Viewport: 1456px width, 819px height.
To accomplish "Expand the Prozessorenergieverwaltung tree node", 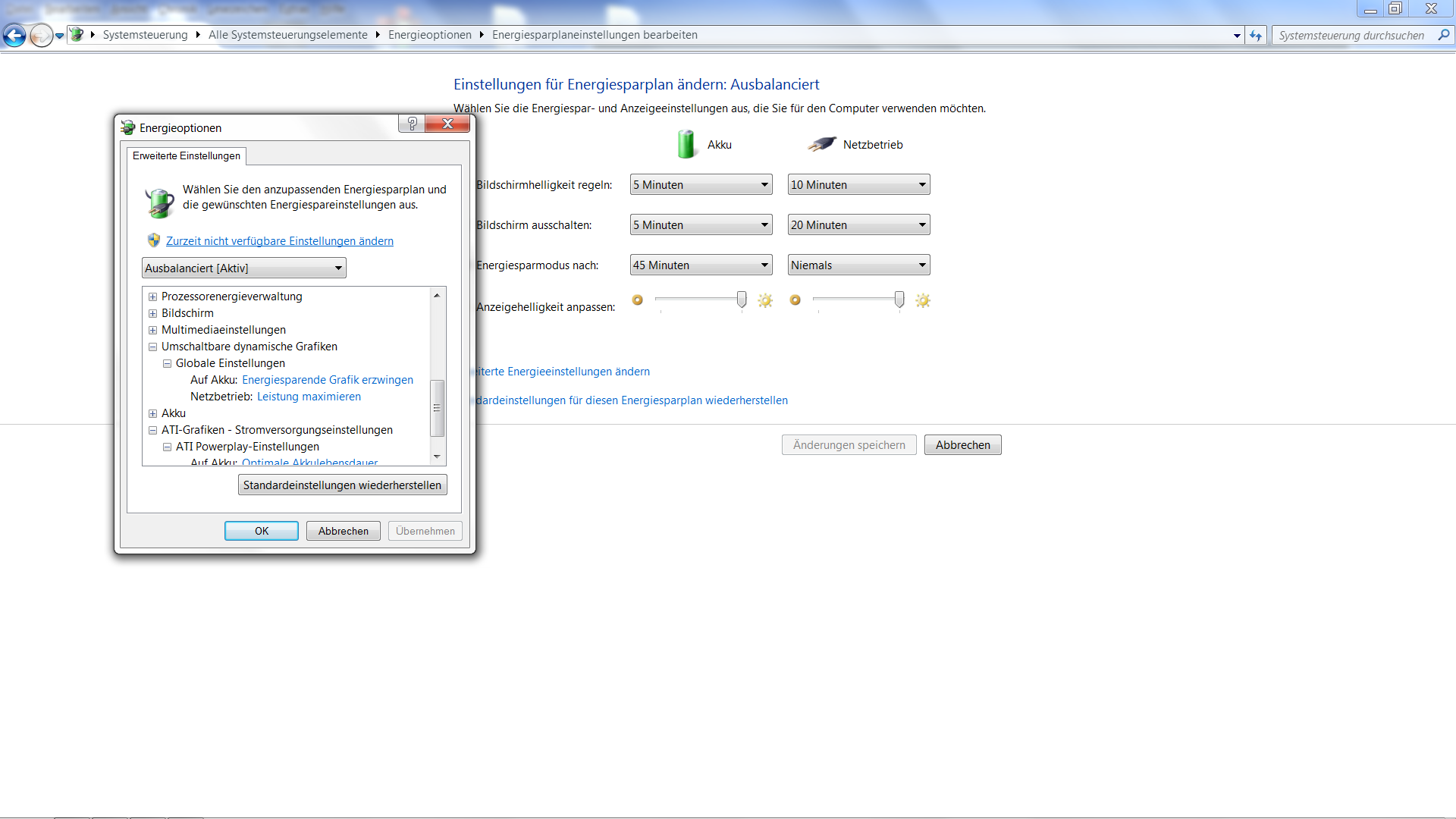I will (x=152, y=297).
